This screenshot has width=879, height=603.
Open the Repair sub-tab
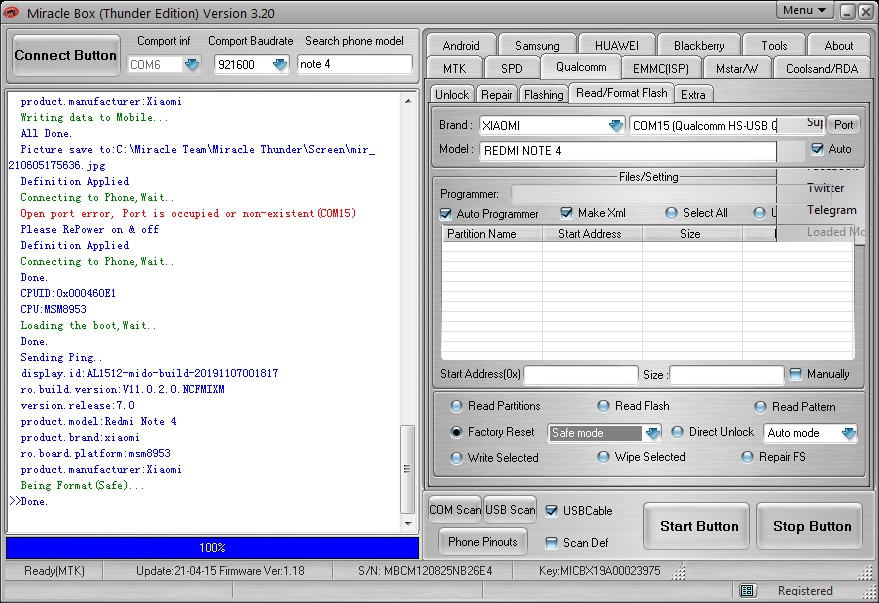click(x=497, y=95)
